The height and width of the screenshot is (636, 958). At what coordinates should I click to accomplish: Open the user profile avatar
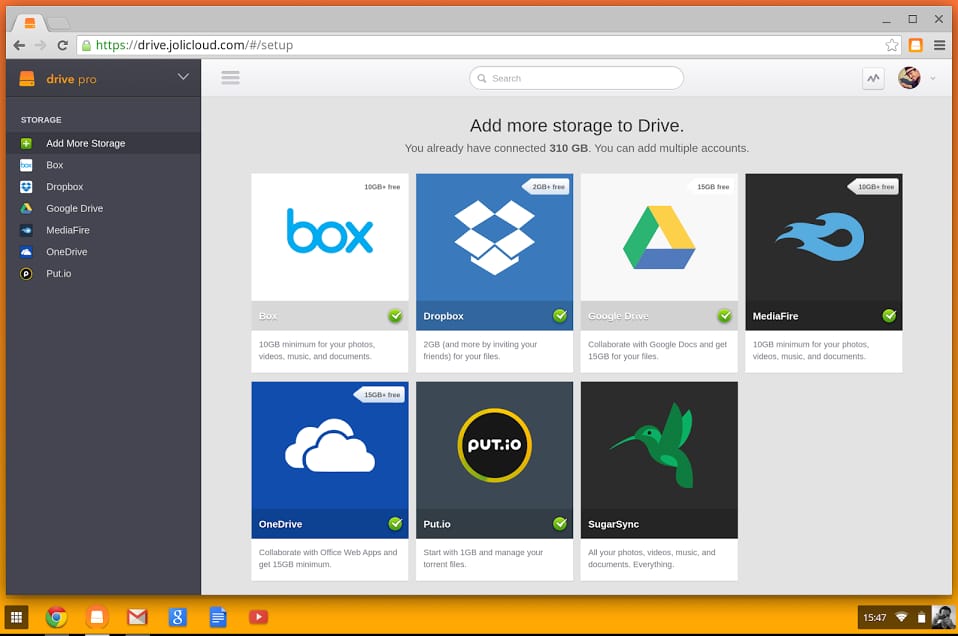[x=909, y=78]
